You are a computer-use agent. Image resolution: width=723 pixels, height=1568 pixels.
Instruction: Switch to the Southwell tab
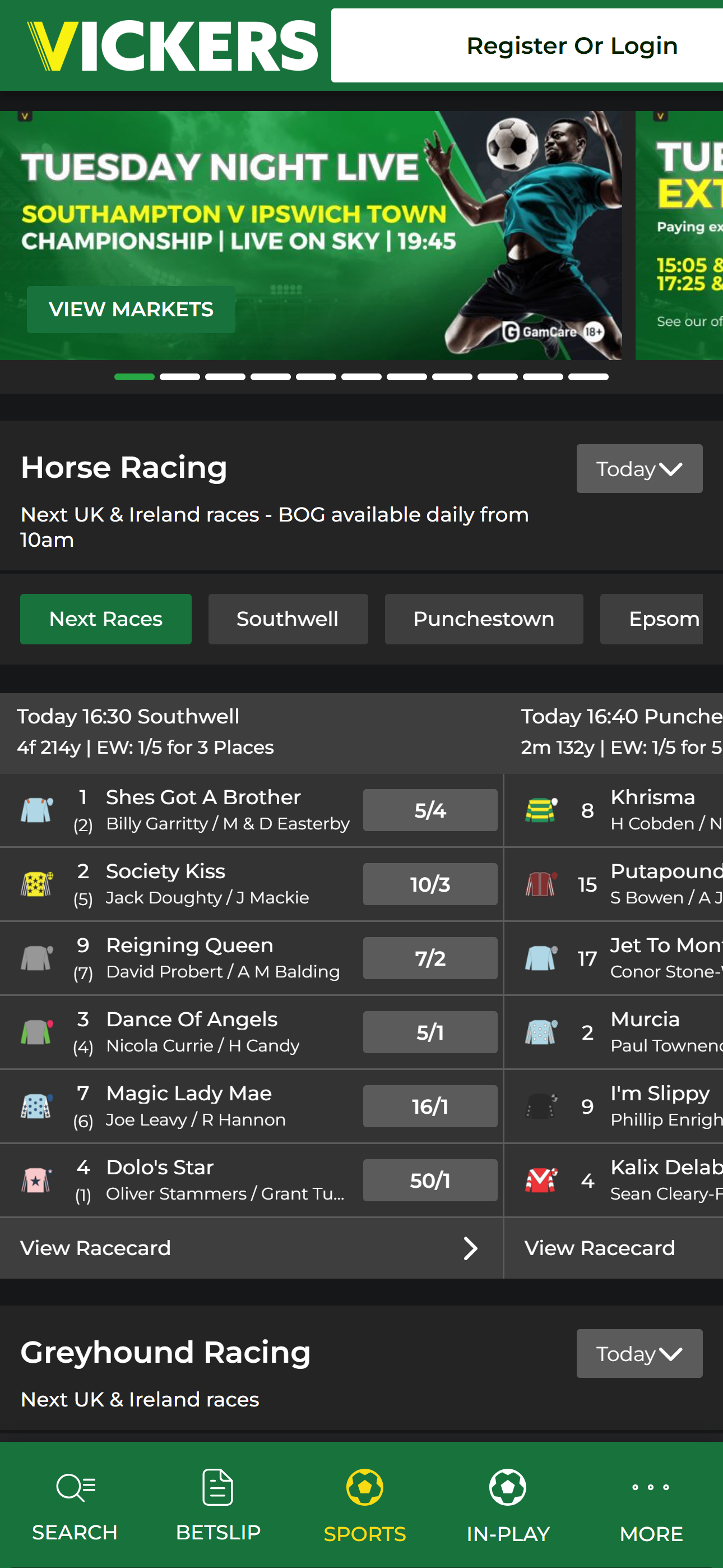click(288, 619)
